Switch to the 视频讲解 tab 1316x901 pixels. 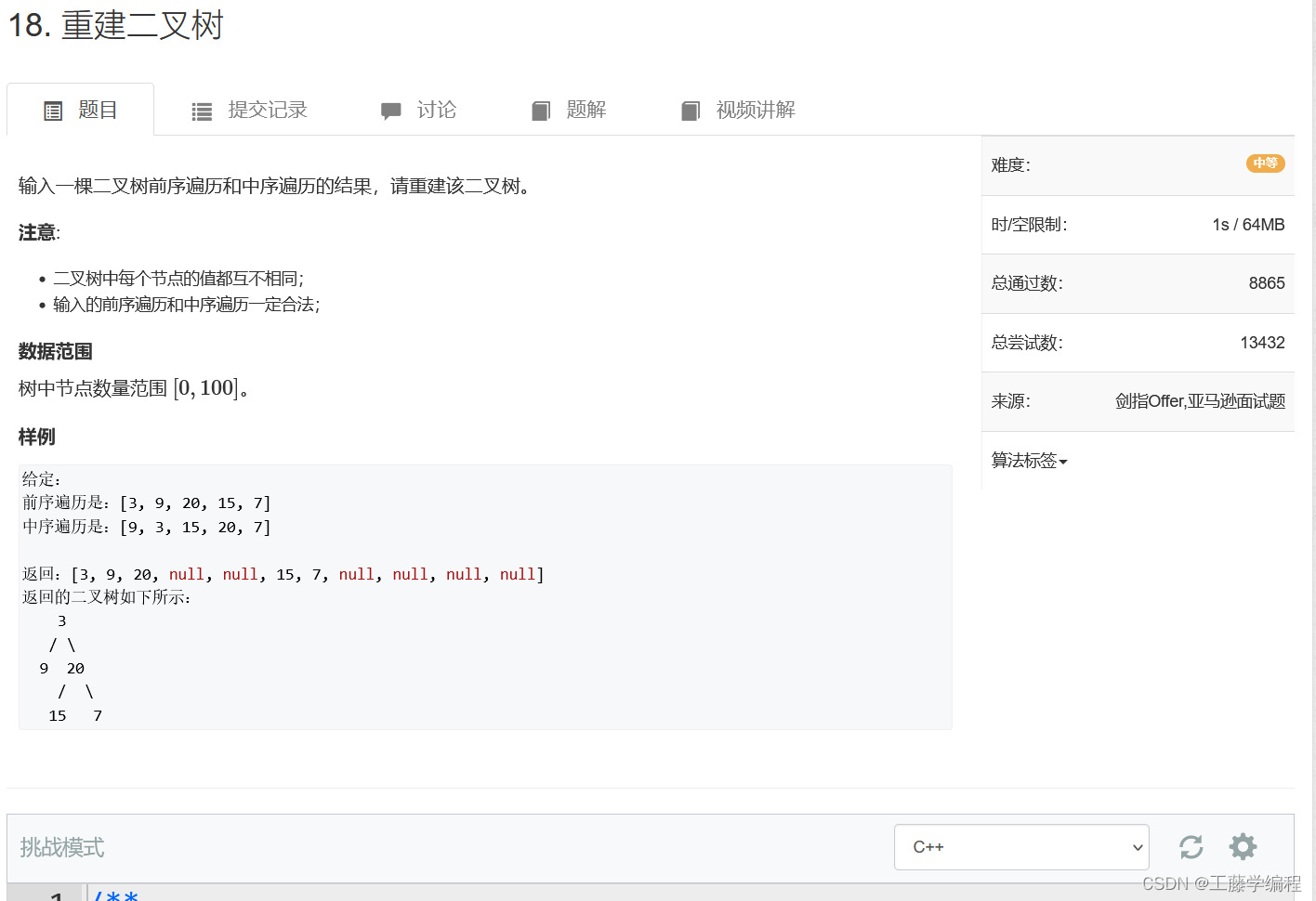tap(755, 110)
